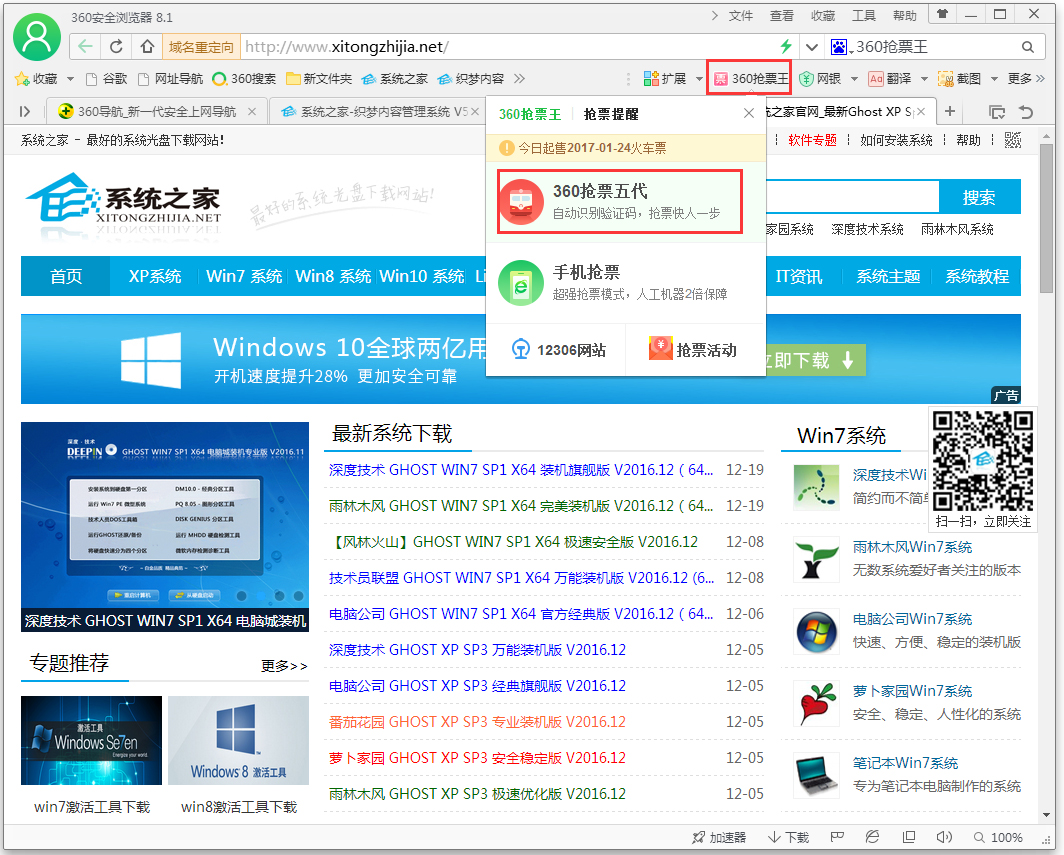Go back with the browser back arrow
This screenshot has height=855, width=1064.
[x=85, y=47]
